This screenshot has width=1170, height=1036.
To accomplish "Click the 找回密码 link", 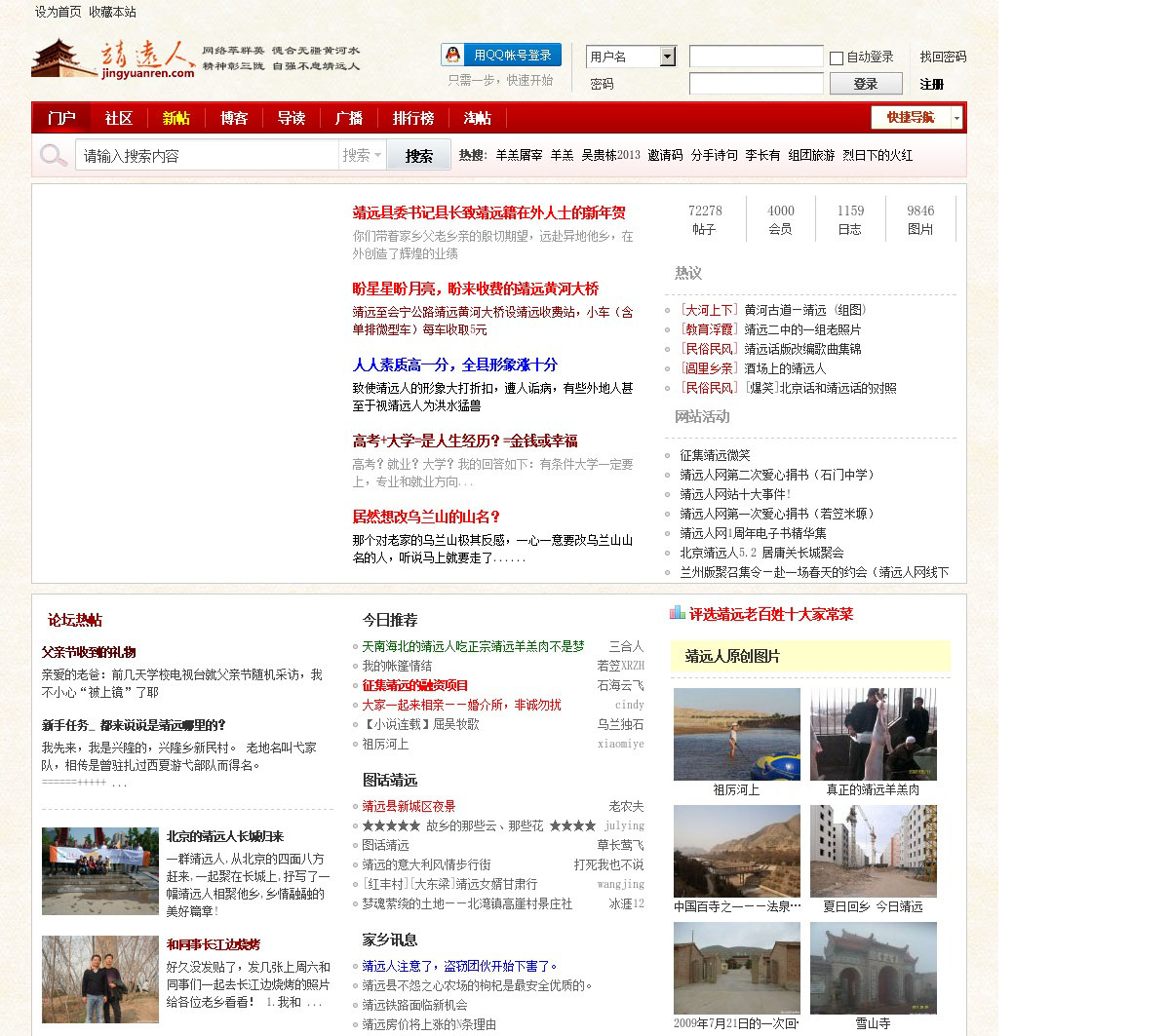I will [x=943, y=57].
